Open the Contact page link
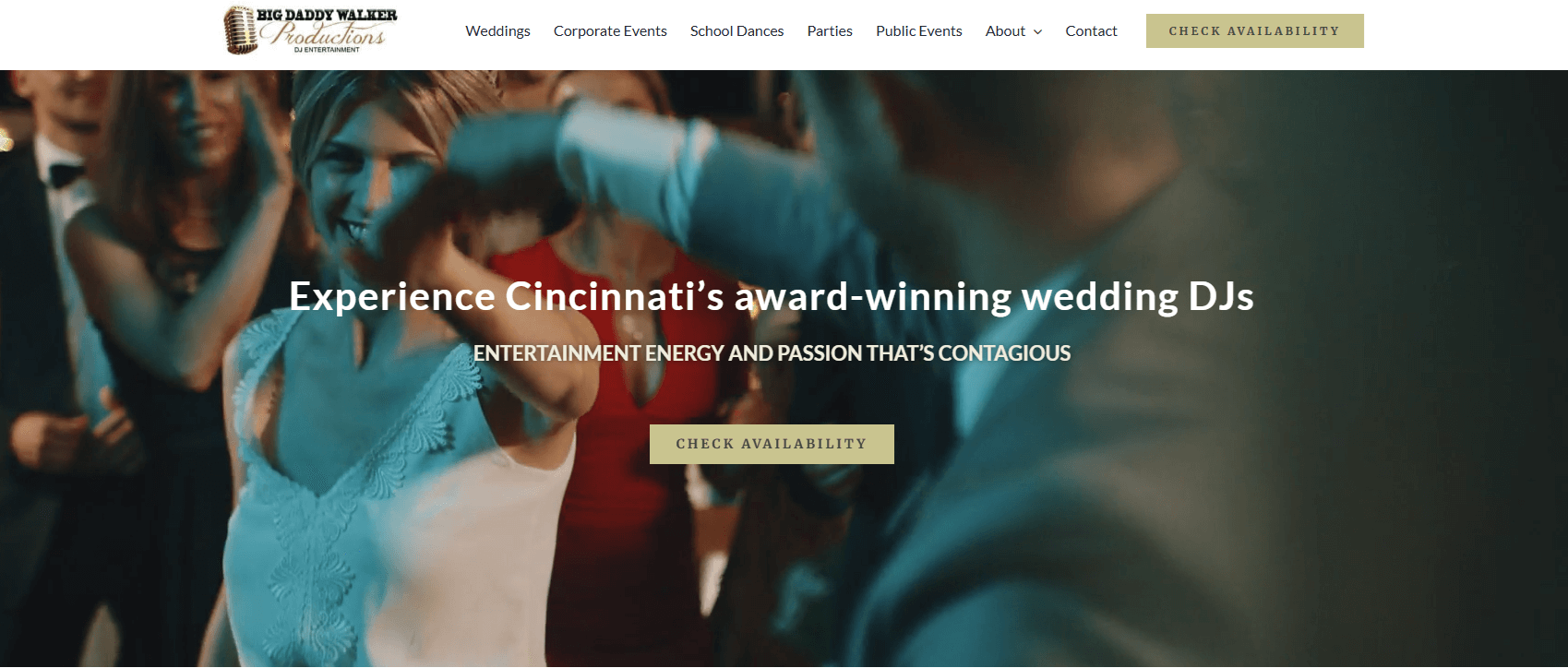 click(1091, 30)
